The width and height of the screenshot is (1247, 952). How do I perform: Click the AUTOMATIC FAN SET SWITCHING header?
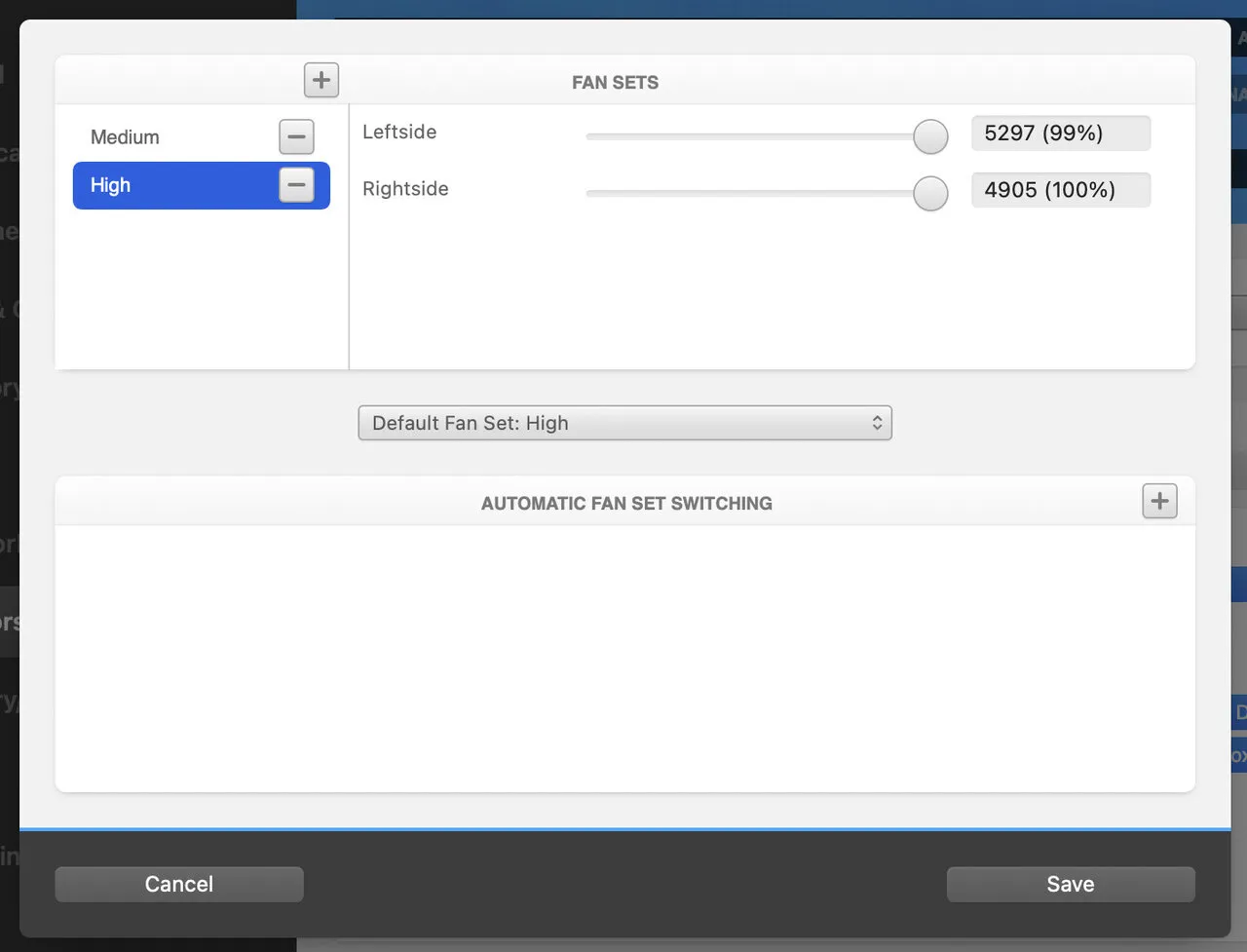point(626,504)
